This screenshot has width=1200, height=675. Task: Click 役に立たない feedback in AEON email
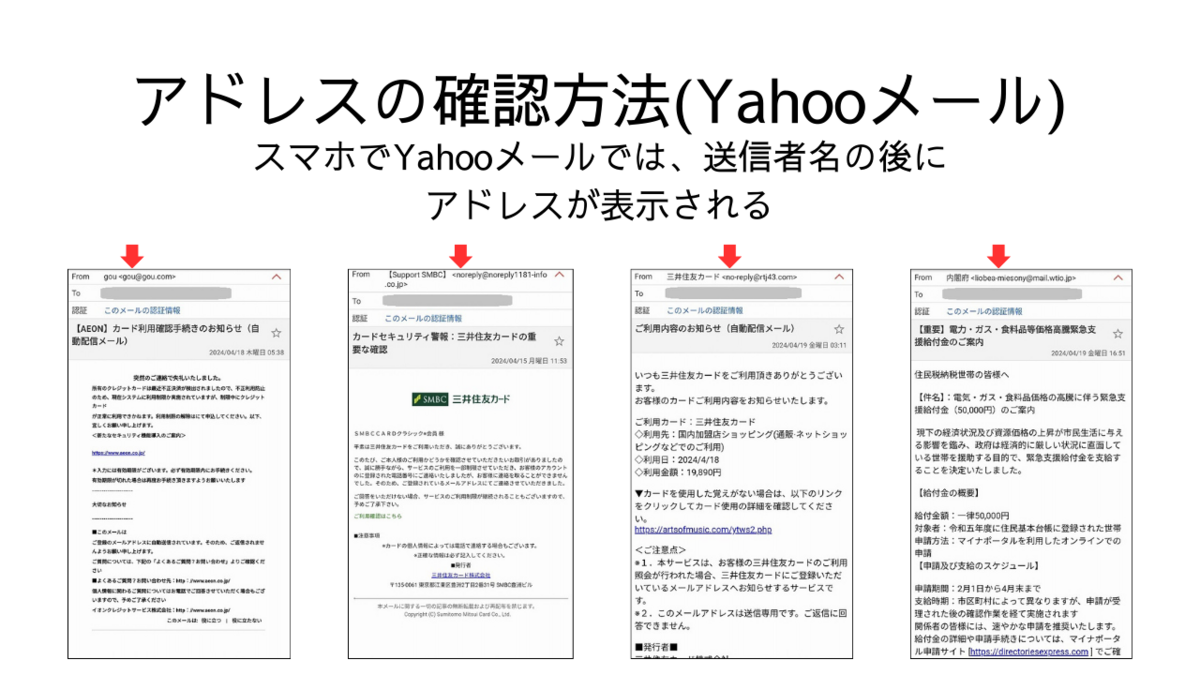pos(247,620)
